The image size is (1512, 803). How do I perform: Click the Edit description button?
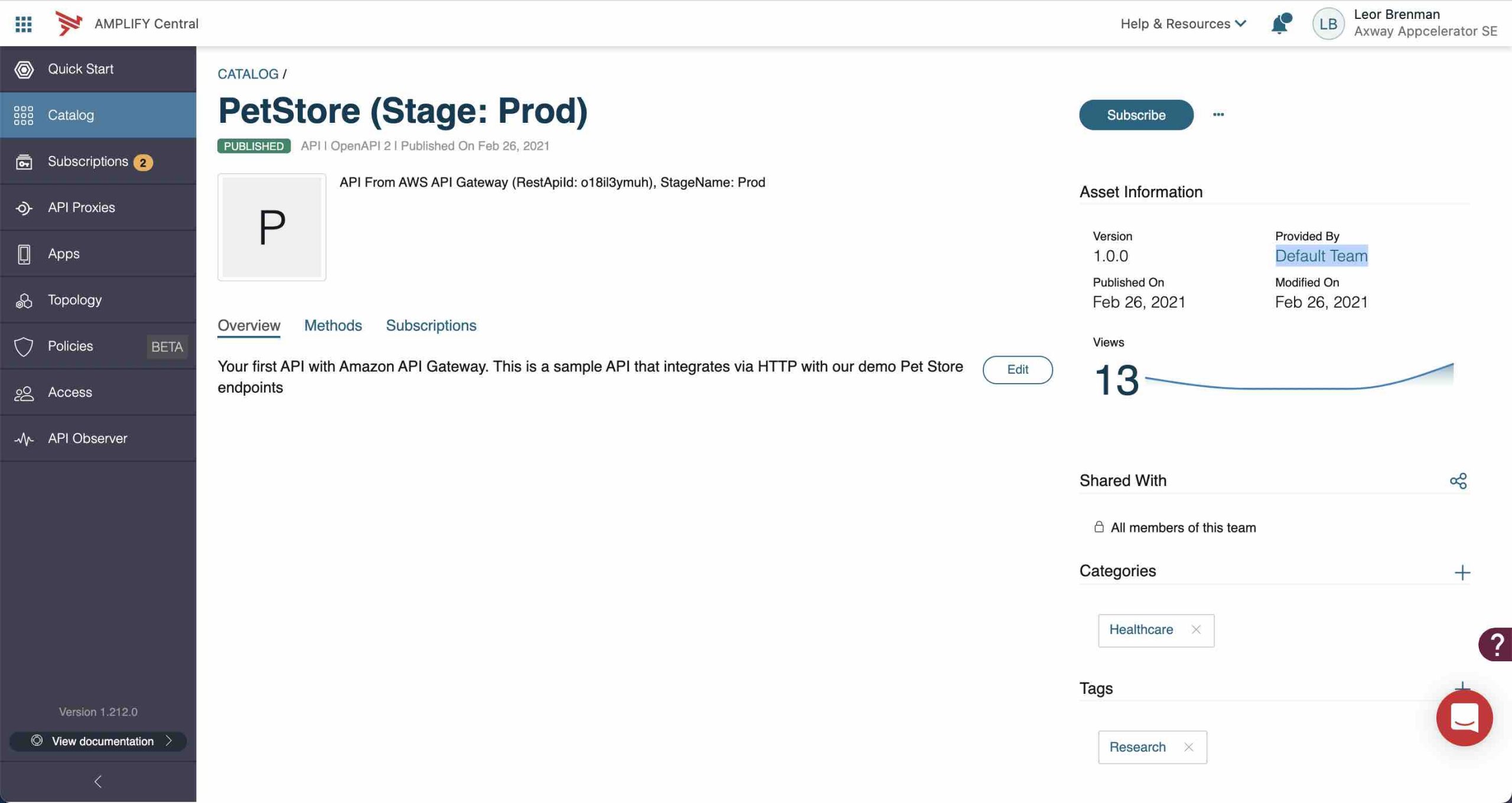click(x=1017, y=370)
